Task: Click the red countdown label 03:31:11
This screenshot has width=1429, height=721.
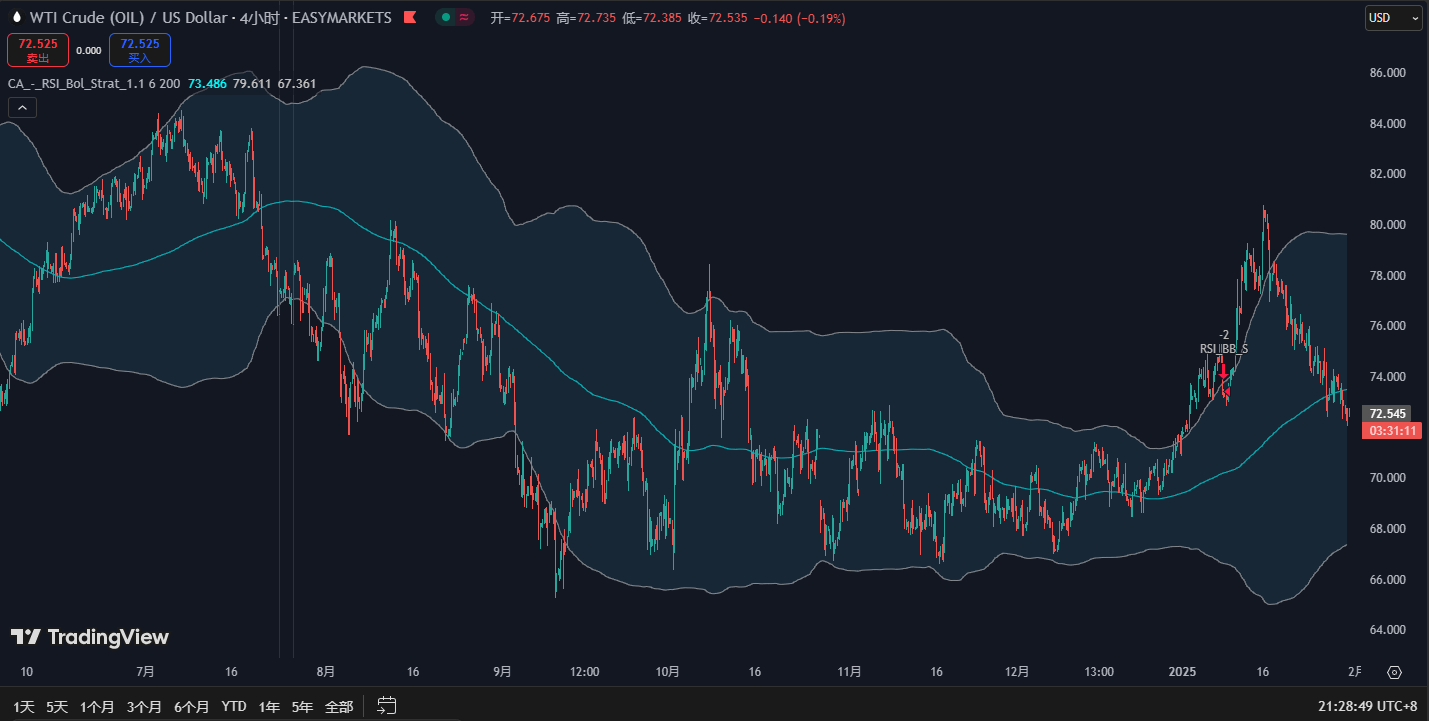Action: [x=1394, y=431]
